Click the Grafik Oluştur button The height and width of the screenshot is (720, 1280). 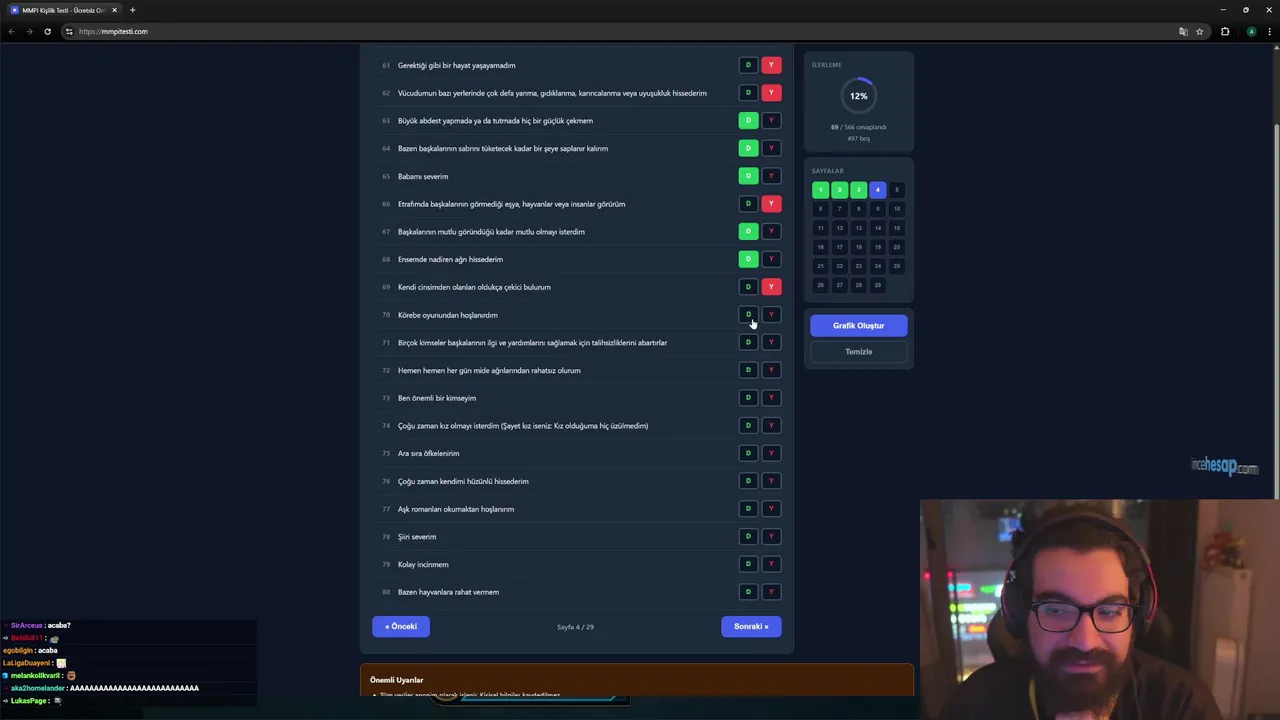859,325
